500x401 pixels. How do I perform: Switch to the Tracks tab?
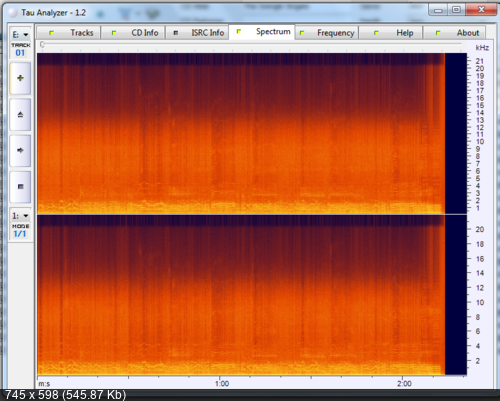pos(69,33)
